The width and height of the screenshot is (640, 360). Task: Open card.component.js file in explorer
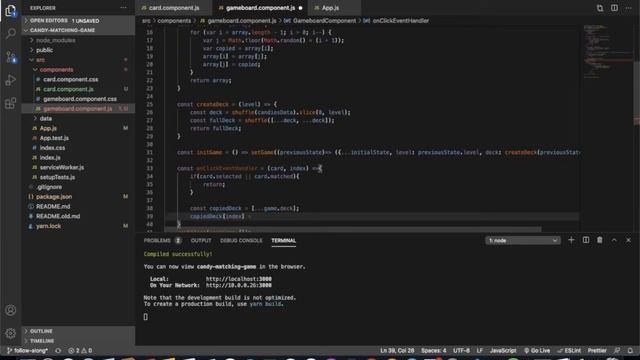[78, 89]
